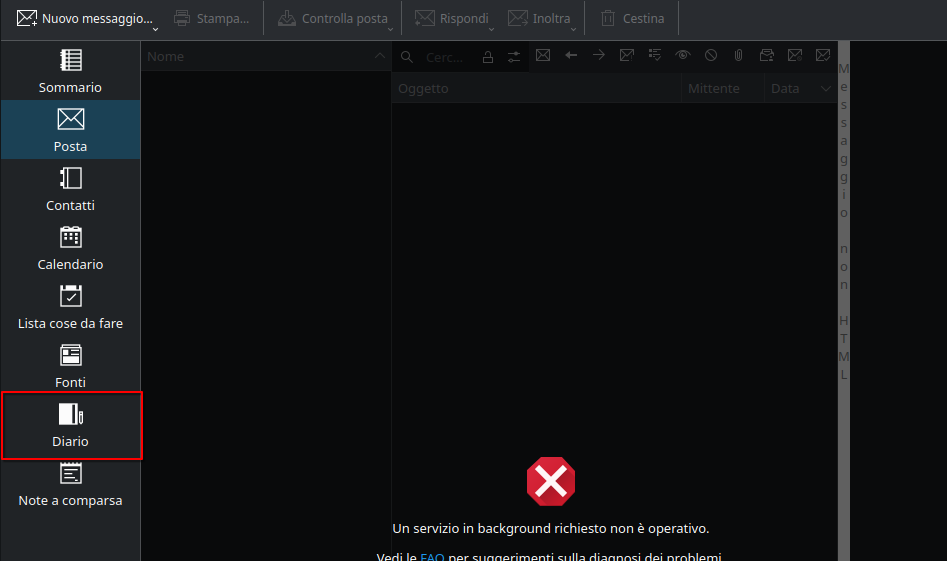Viewport: 947px width, 561px height.
Task: Open the FAQ link
Action: 431,557
